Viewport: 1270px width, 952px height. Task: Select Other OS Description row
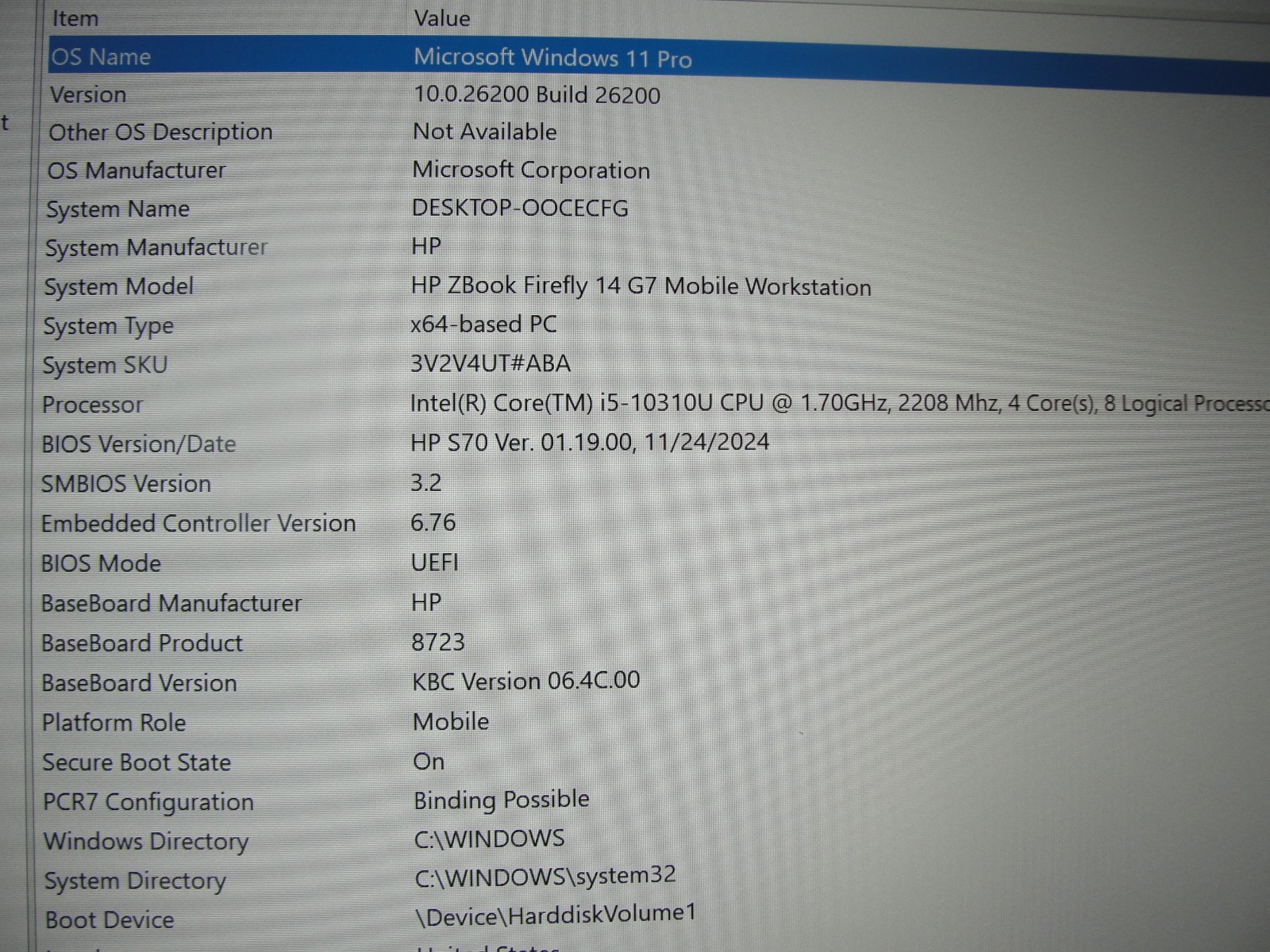[160, 132]
